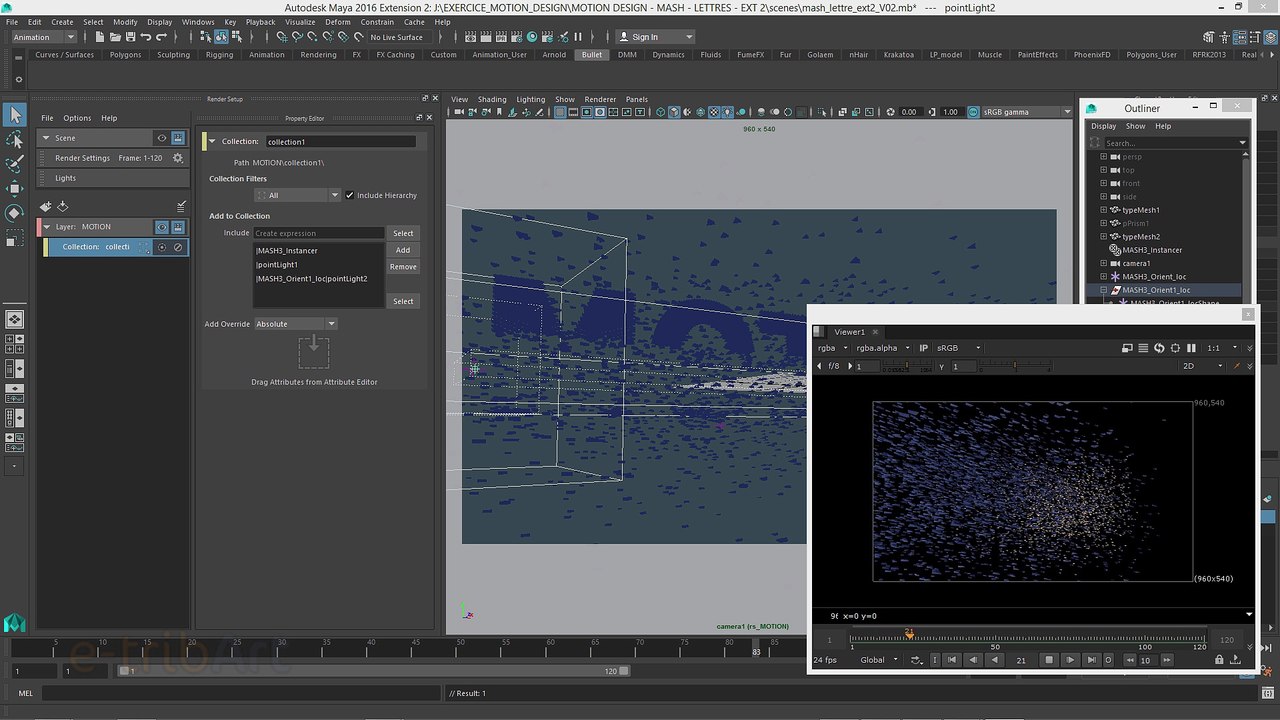Image resolution: width=1280 pixels, height=720 pixels.
Task: Toggle MOTION layer visibility eye
Action: [x=161, y=227]
